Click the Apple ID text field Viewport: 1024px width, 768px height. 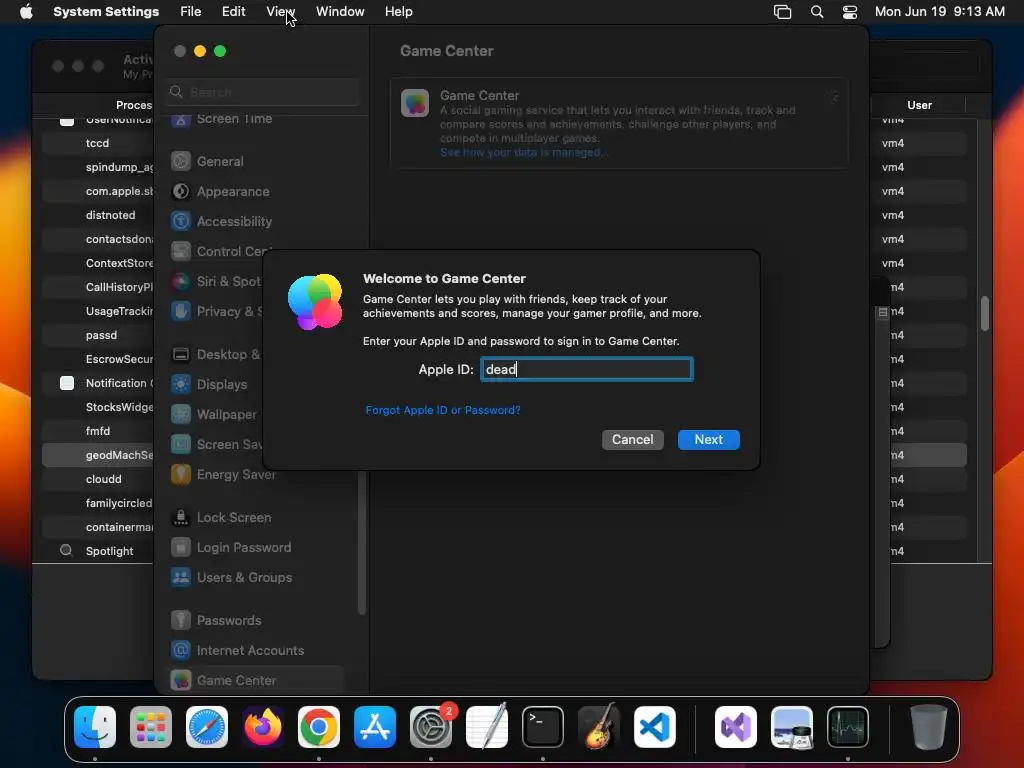point(586,369)
